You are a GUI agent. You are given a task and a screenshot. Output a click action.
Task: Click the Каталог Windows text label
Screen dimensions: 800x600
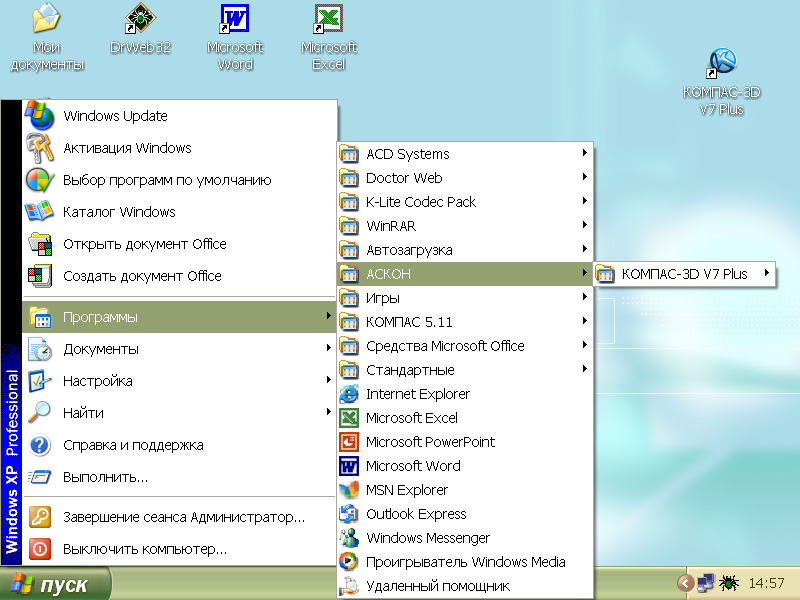tap(119, 212)
